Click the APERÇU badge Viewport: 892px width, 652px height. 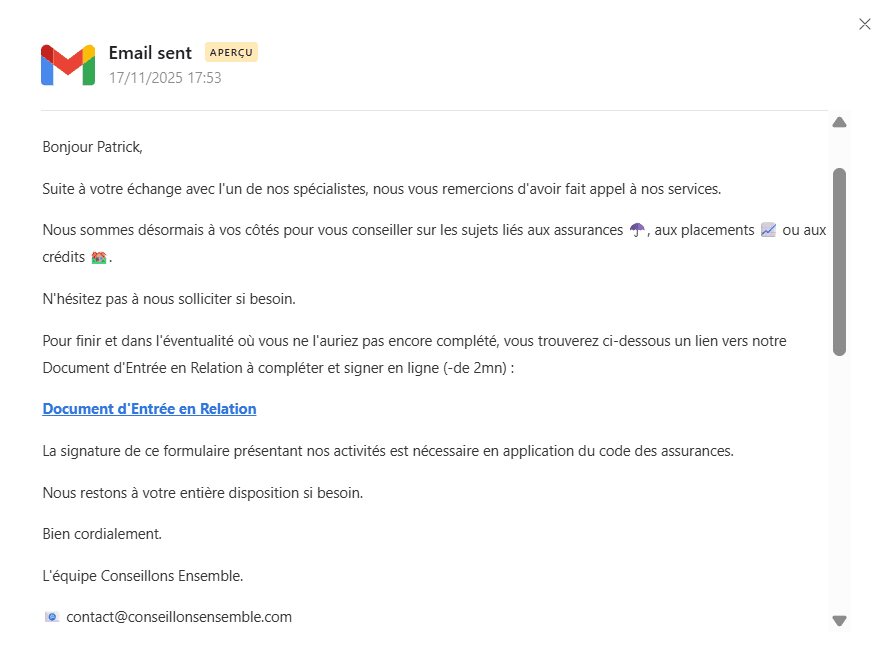click(x=231, y=52)
